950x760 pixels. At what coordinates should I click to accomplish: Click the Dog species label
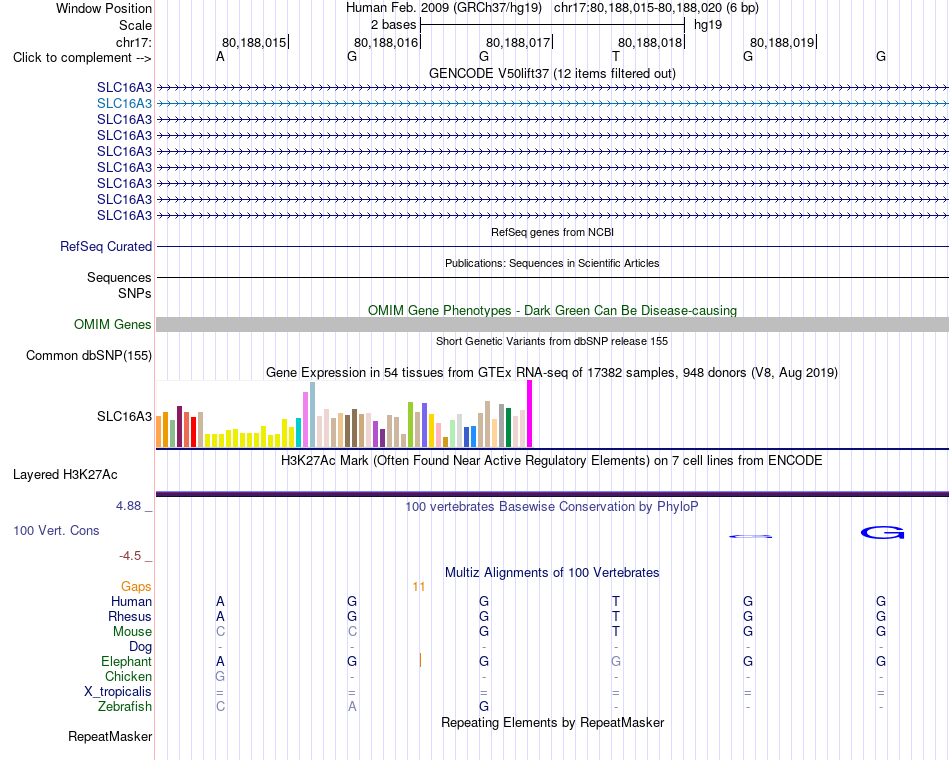coord(140,647)
